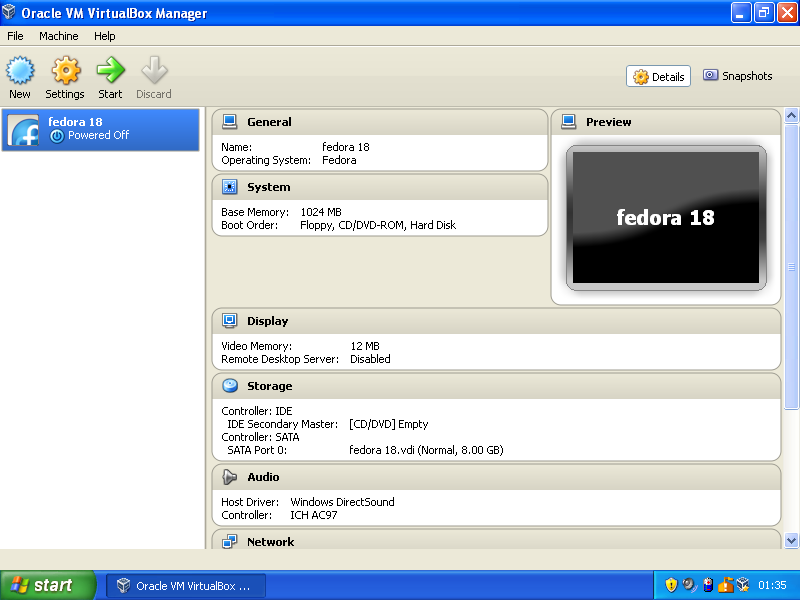Switch to Details view

(x=659, y=77)
